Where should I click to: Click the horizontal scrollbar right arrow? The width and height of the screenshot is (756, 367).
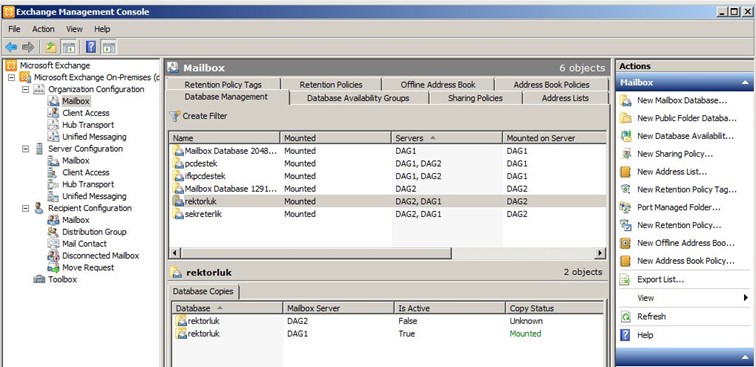(x=600, y=253)
